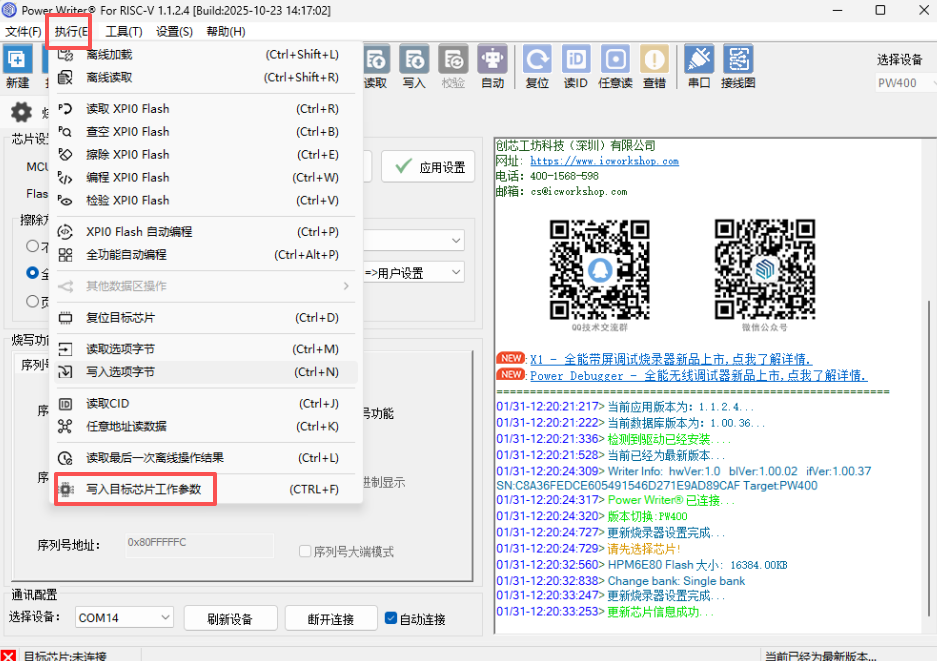Click the 序列号地址 input field
937x661 pixels.
(x=198, y=543)
